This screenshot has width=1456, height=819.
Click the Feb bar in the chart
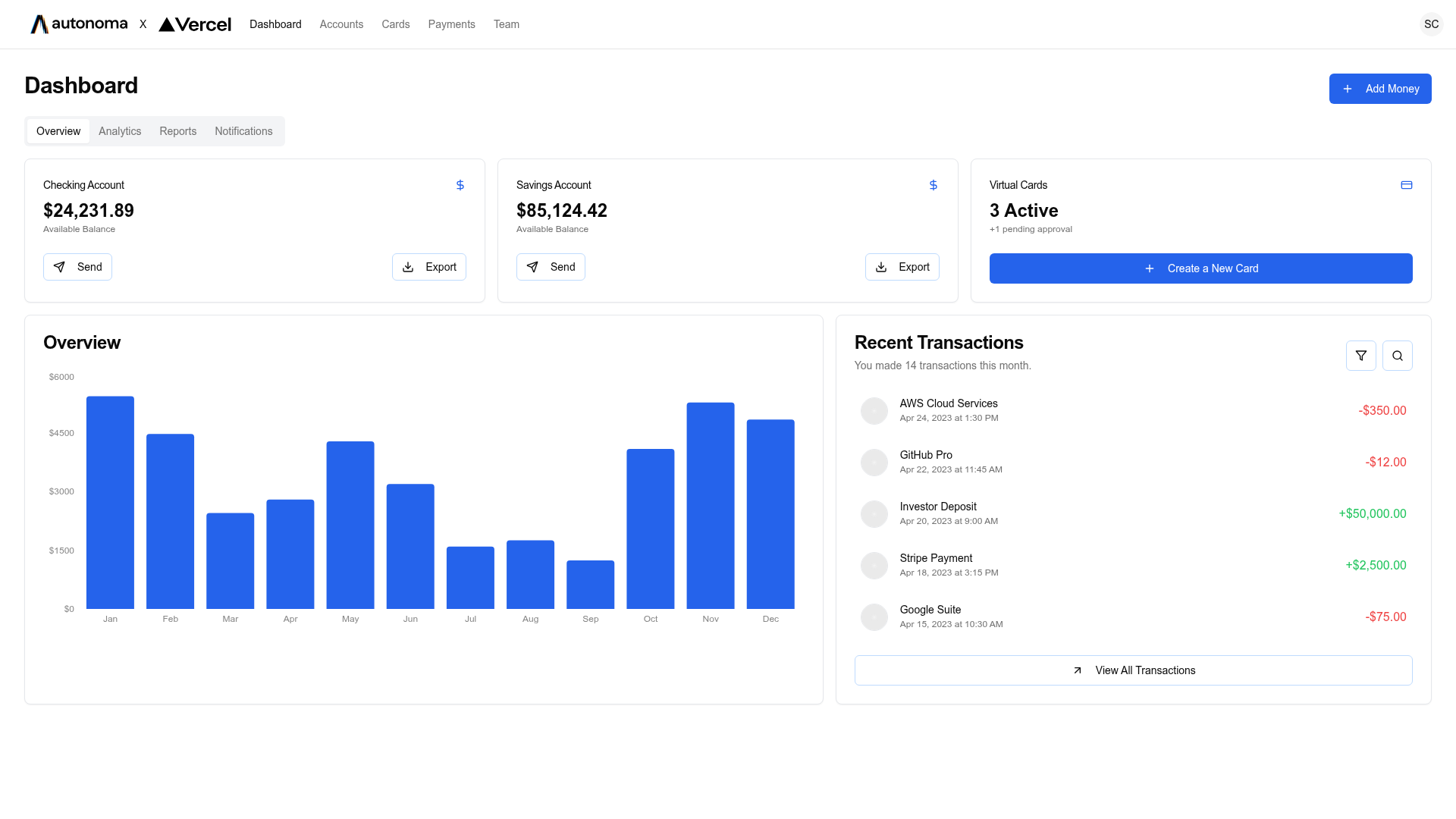tap(170, 522)
